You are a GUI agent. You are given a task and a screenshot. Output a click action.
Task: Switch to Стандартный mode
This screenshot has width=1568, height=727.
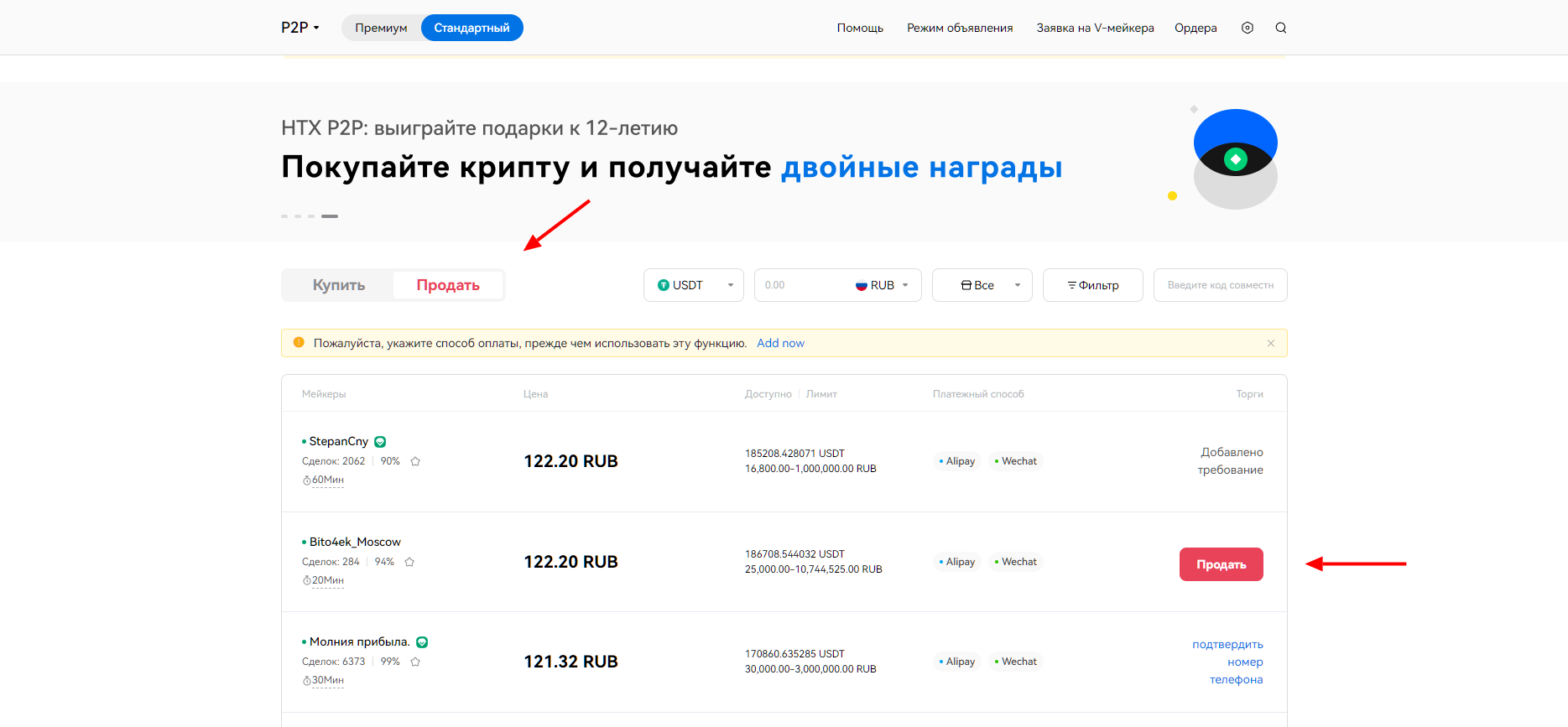[471, 28]
